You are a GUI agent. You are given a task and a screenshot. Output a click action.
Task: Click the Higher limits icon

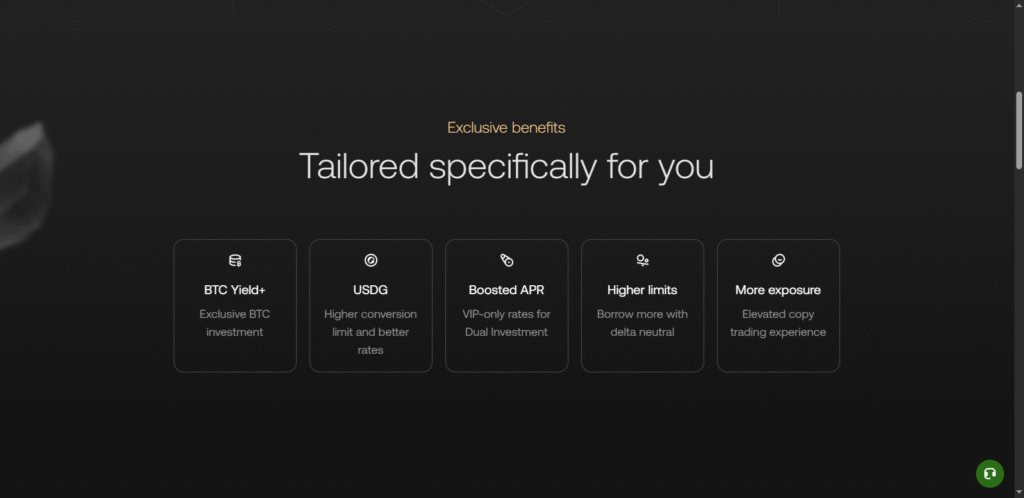pyautogui.click(x=643, y=261)
